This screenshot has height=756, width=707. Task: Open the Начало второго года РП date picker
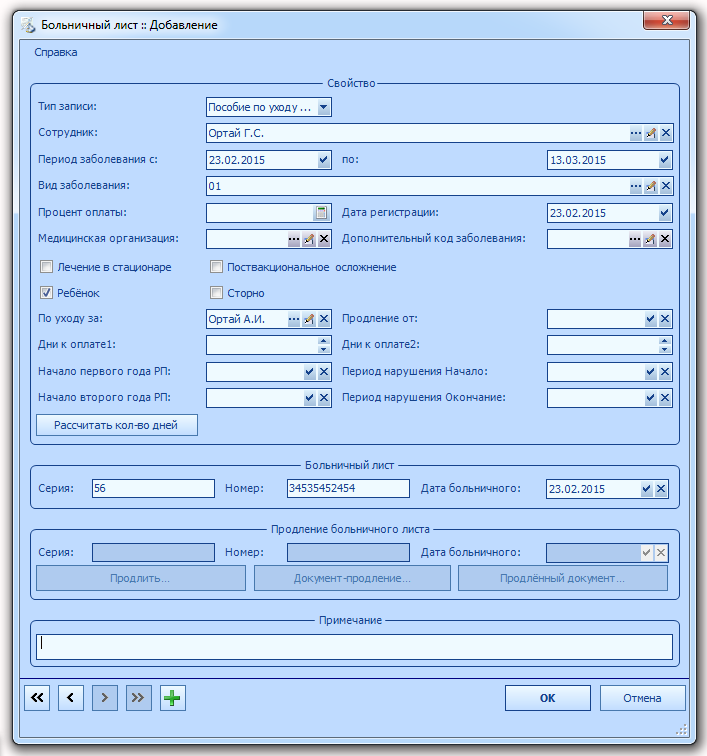tap(309, 398)
